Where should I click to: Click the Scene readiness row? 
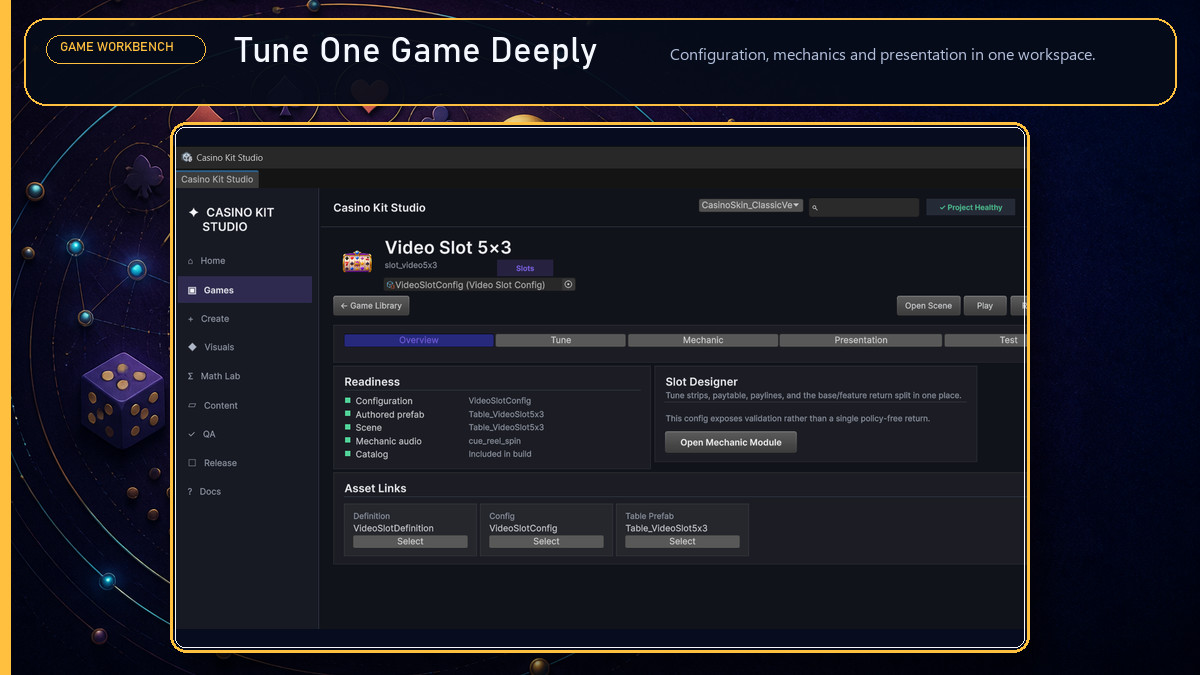491,427
